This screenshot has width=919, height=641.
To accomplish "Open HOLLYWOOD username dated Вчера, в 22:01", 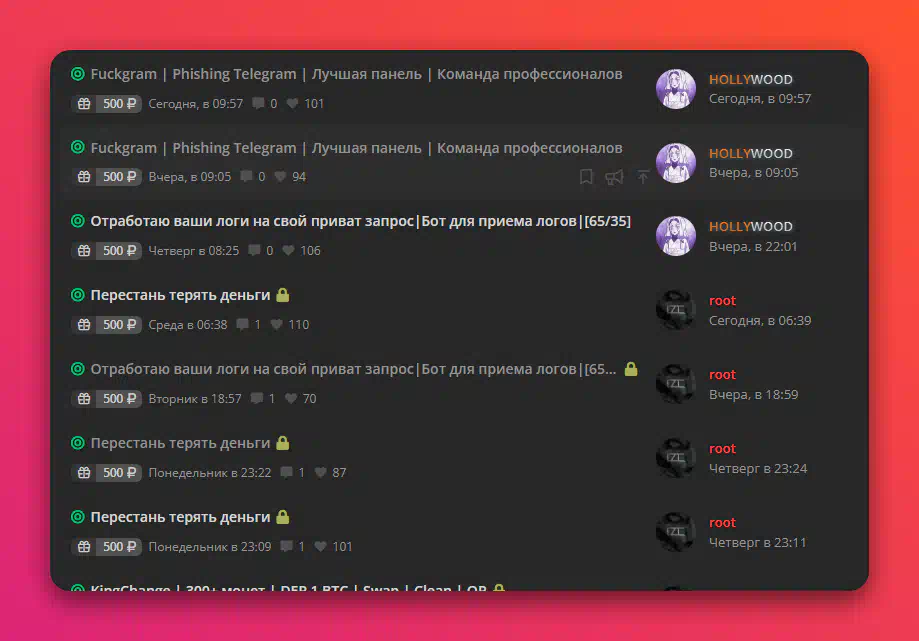I will tap(751, 226).
